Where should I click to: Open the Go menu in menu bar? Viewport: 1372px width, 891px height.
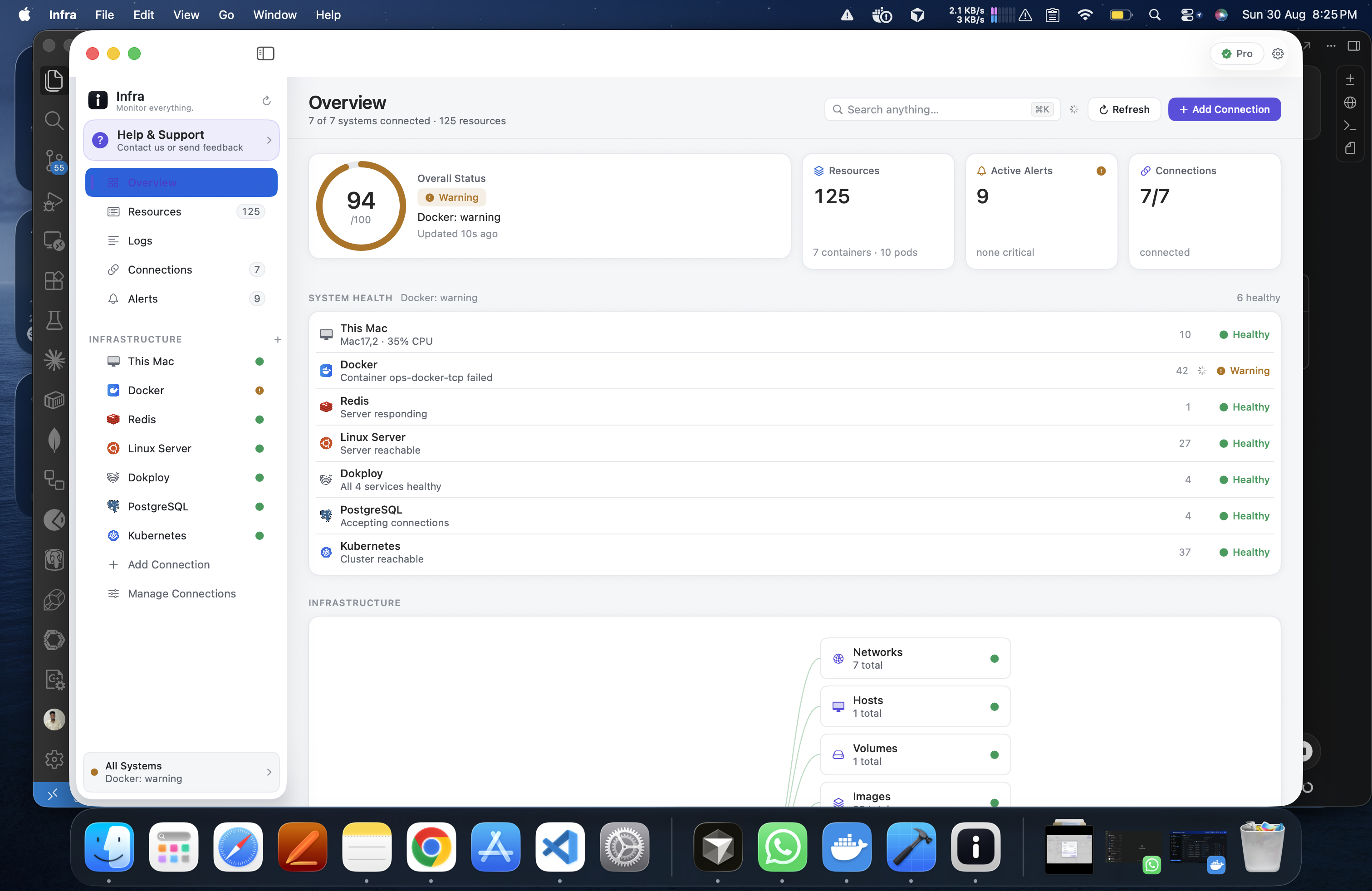[x=226, y=15]
